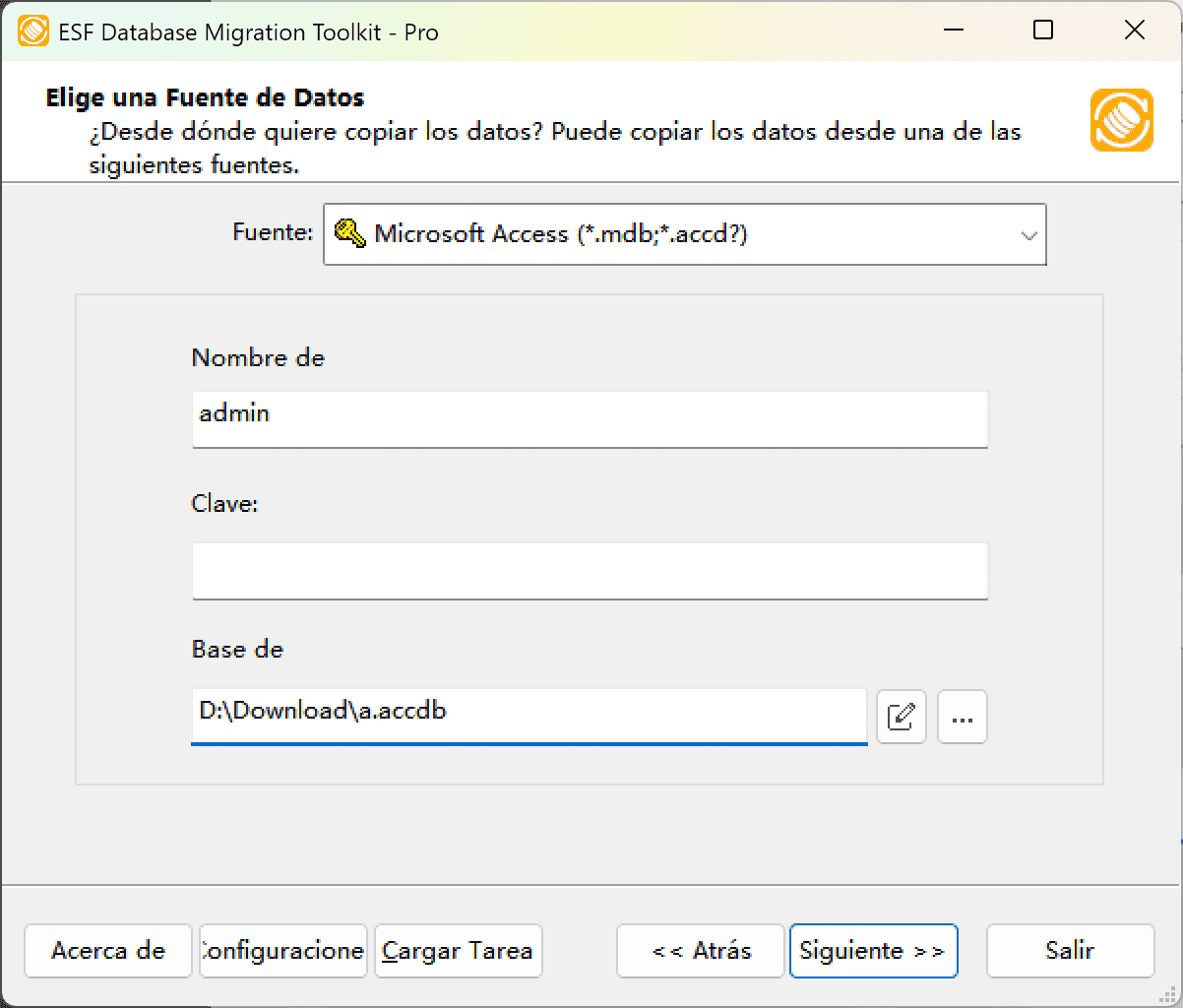
Task: Click Cargar Tarea to load a task
Action: 457,951
